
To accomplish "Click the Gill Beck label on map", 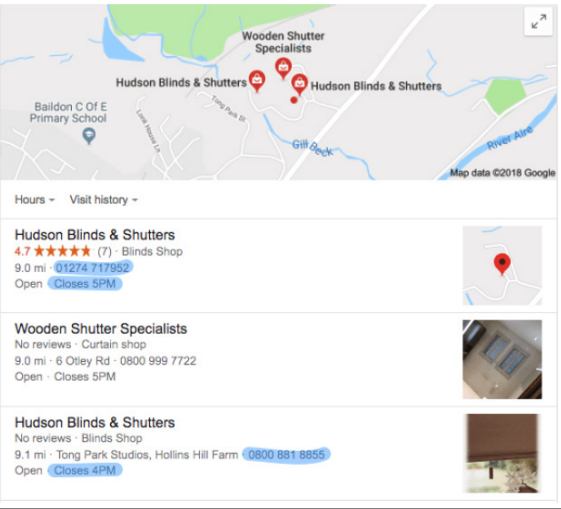I will click(312, 148).
